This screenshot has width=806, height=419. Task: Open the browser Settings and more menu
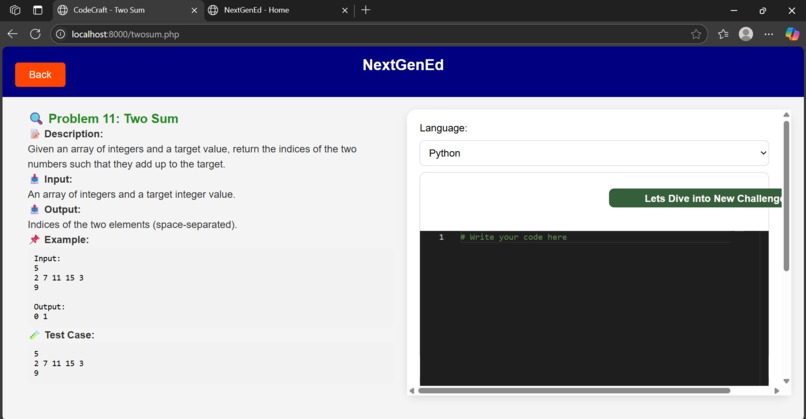[x=768, y=34]
